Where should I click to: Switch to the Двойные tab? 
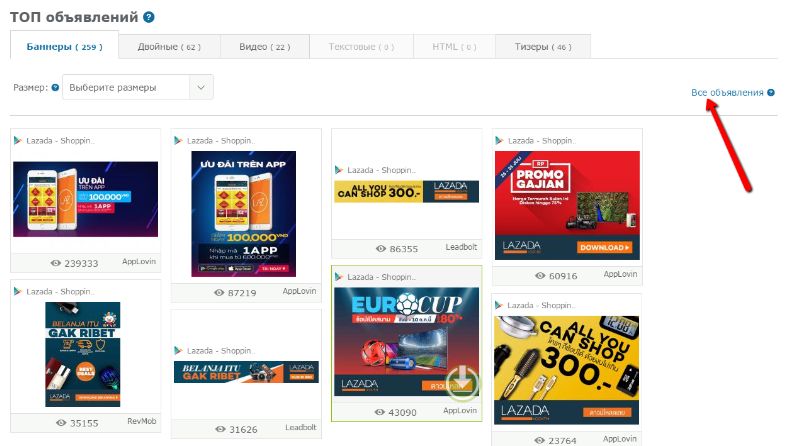tap(169, 47)
